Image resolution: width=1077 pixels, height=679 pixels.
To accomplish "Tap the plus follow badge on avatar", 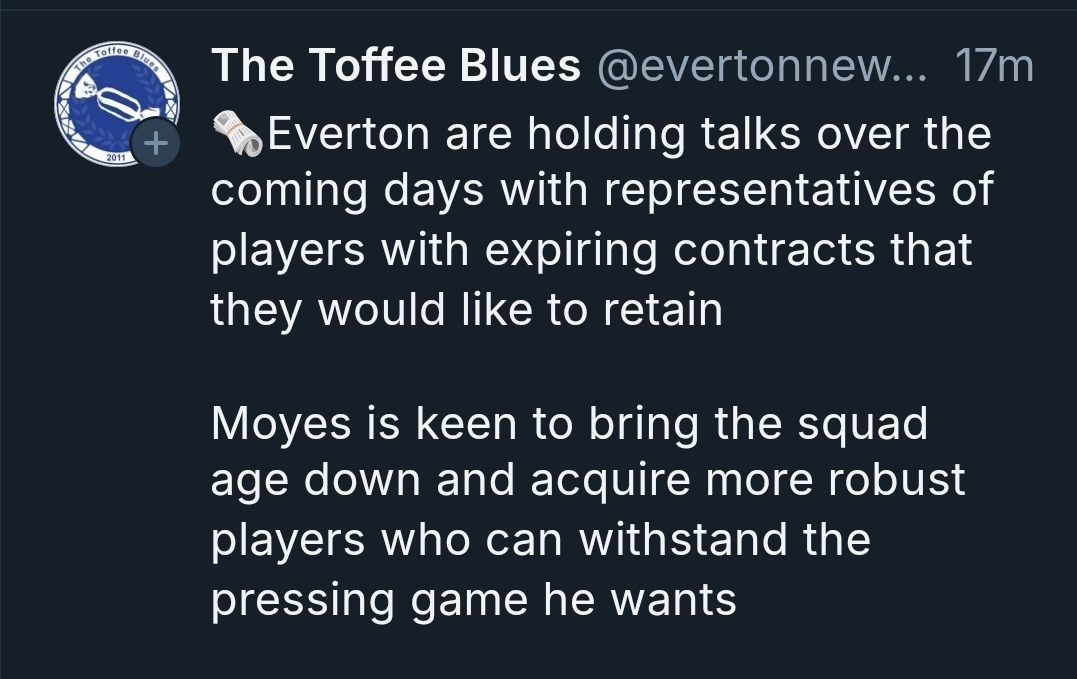I will (x=155, y=144).
